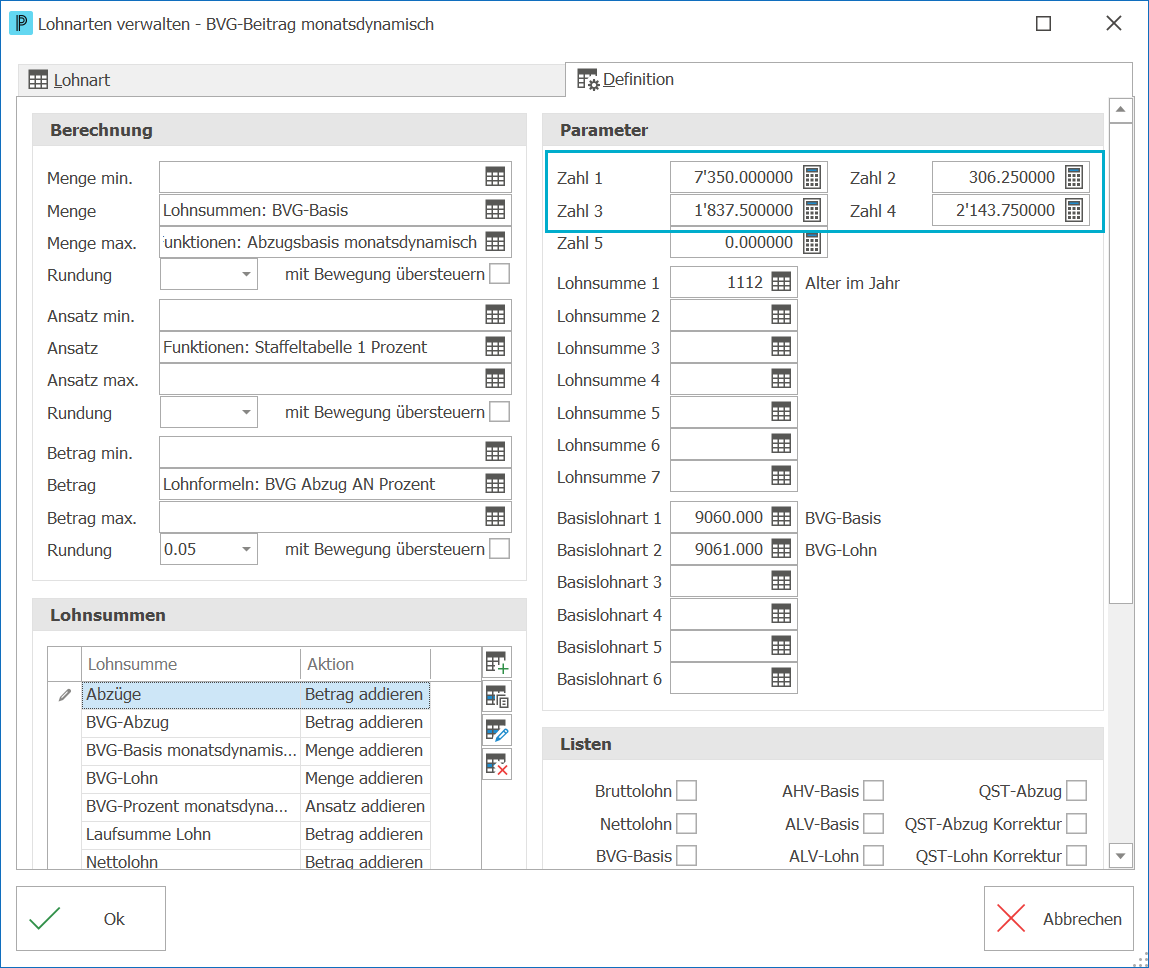Open the calculator icon for Zahl 4
The height and width of the screenshot is (968, 1149).
pyautogui.click(x=1074, y=210)
